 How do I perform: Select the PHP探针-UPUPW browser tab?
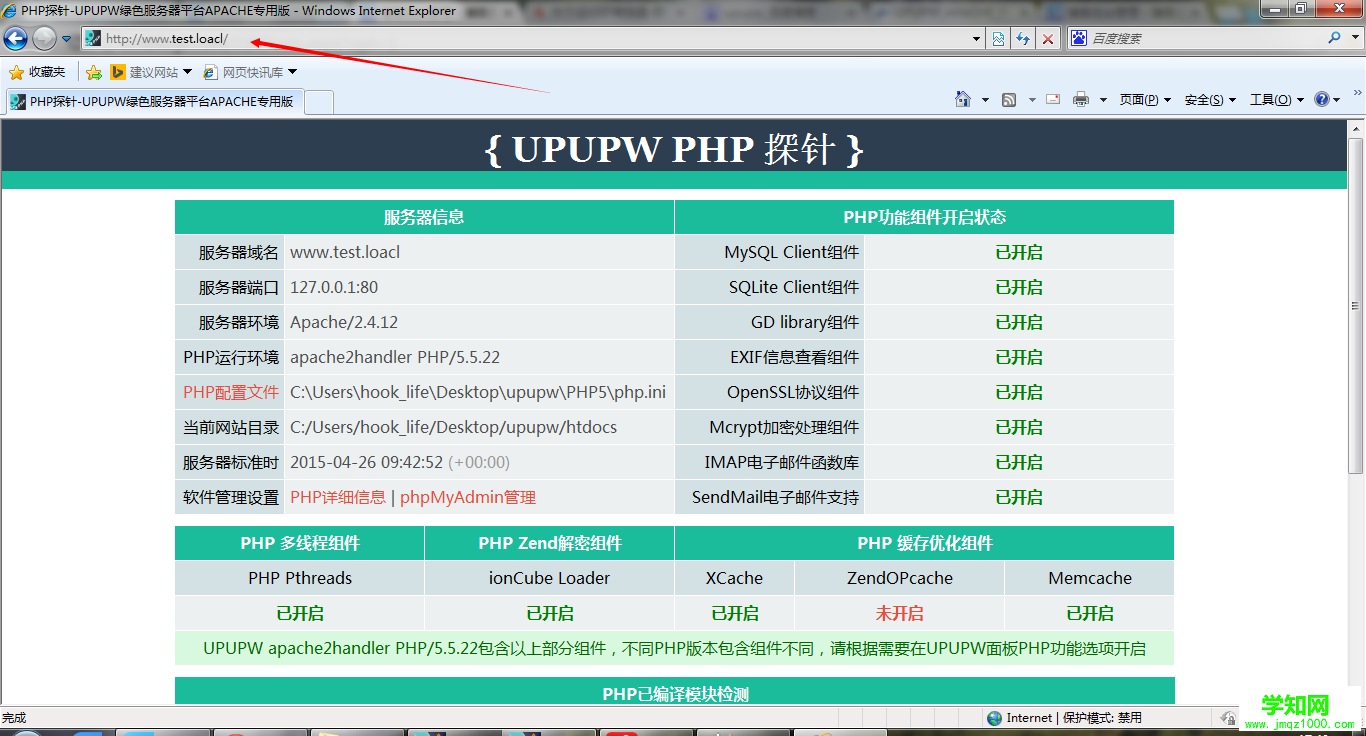[x=153, y=101]
